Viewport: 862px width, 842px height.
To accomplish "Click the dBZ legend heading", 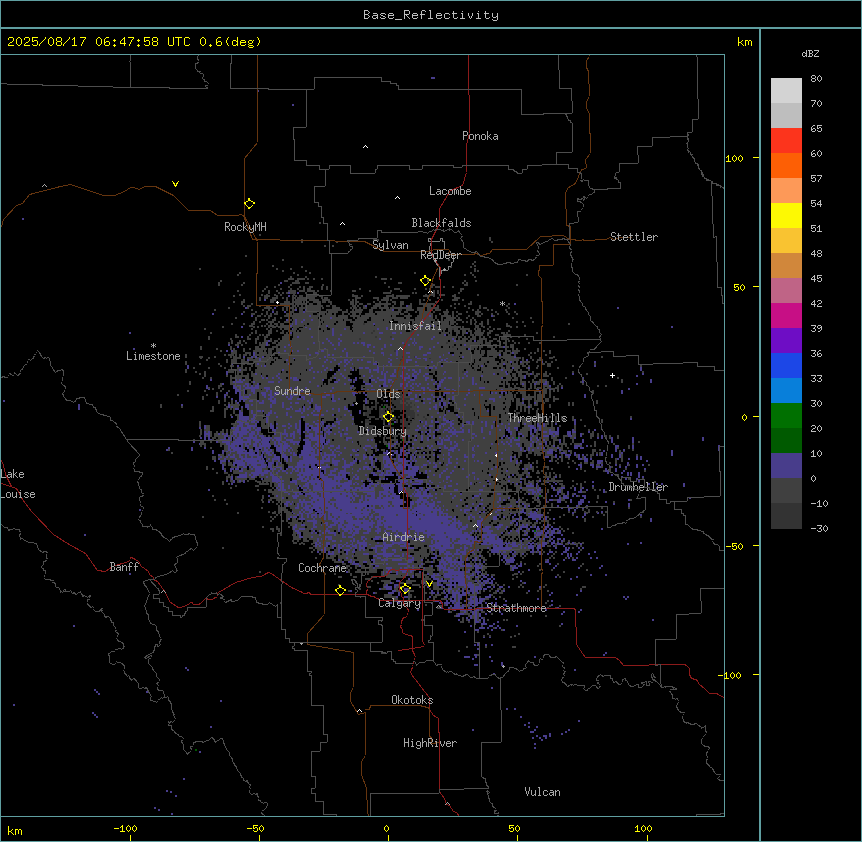I will (x=810, y=53).
